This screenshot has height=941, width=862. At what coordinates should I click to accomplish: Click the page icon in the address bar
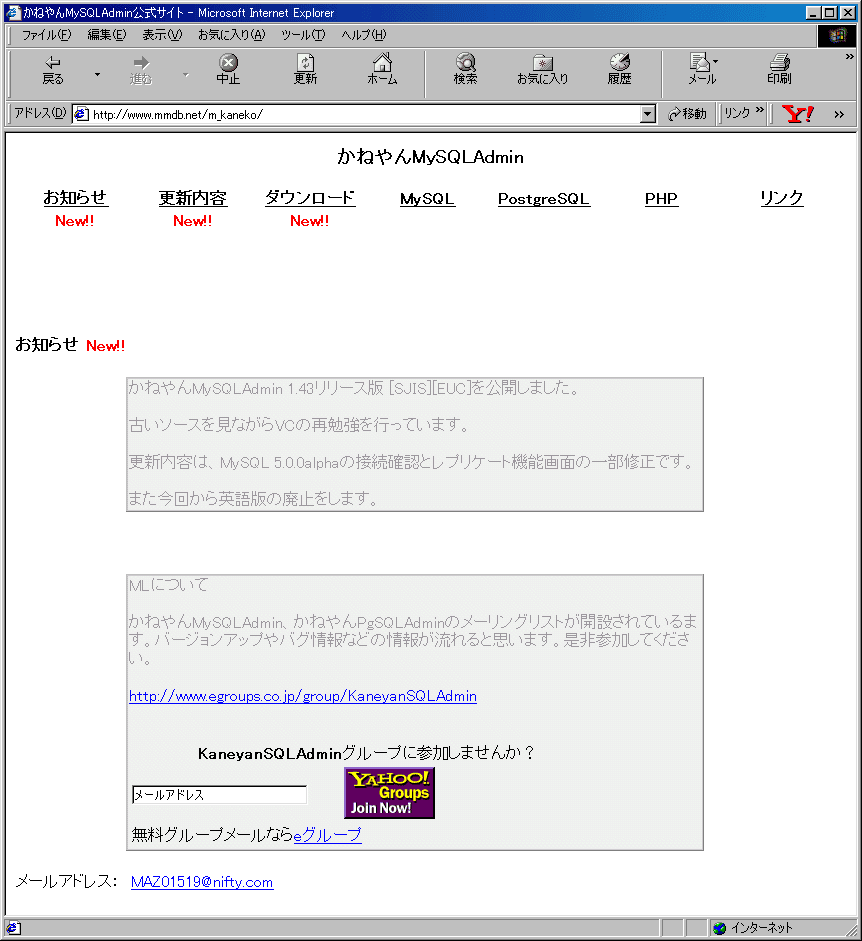coord(81,114)
